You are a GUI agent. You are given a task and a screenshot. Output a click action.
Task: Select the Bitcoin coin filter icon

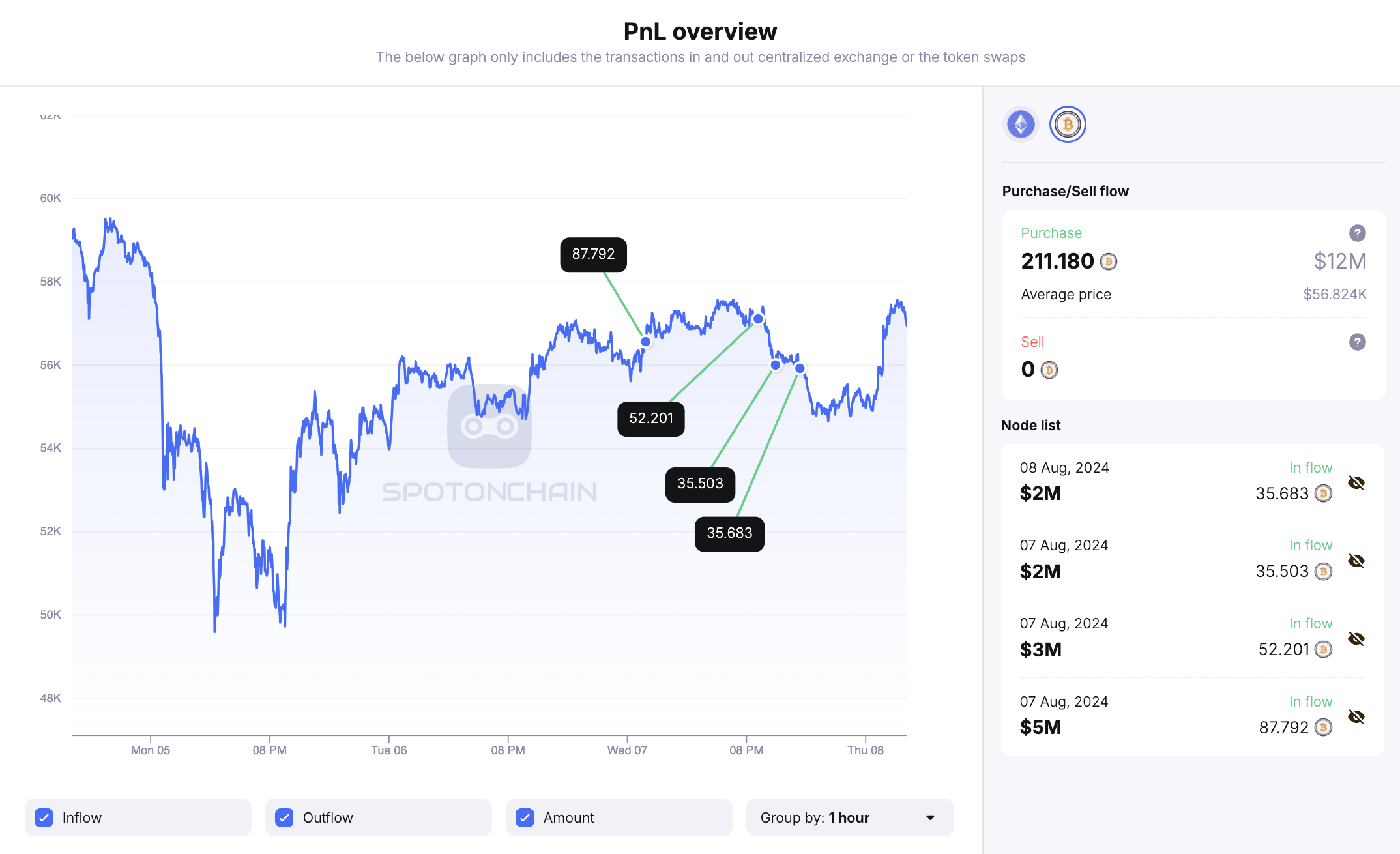click(1067, 124)
